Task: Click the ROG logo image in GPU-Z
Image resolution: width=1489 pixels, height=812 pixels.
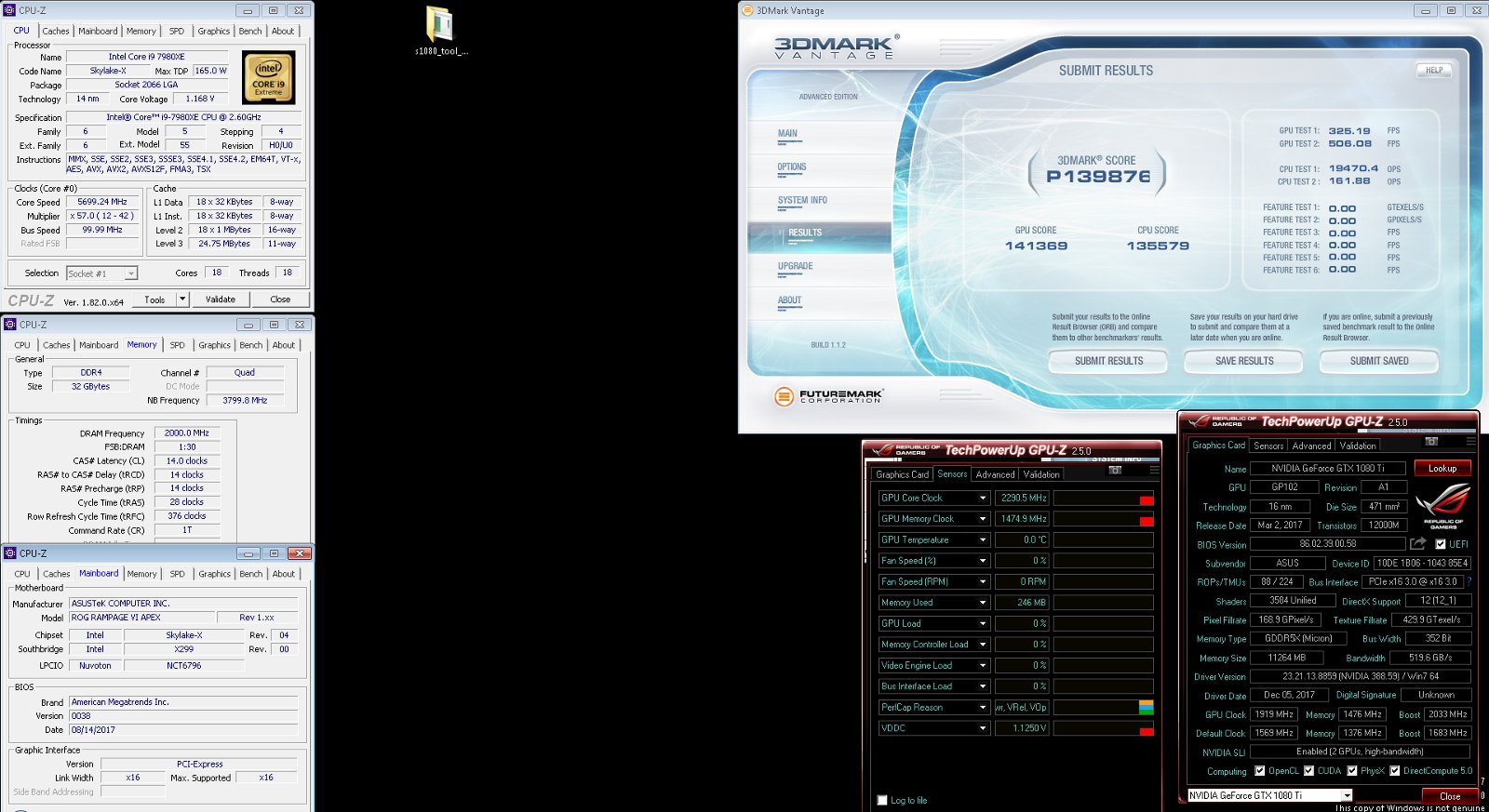Action: [1443, 506]
